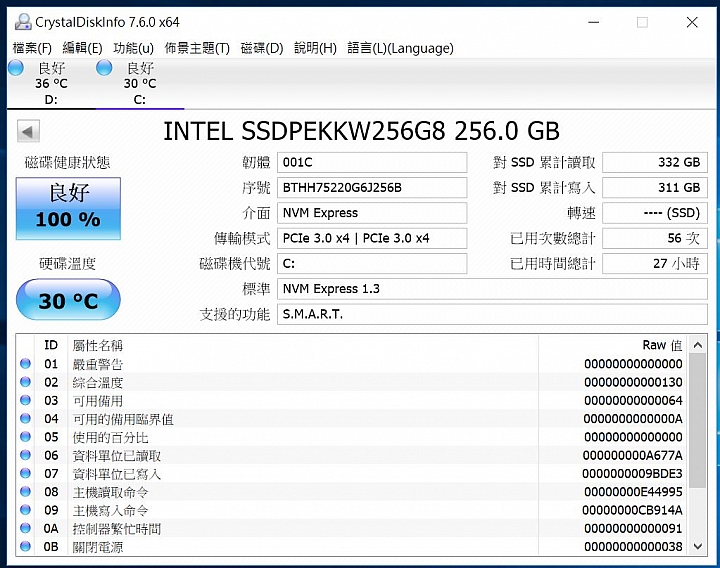Click the Raw 值 column header
The width and height of the screenshot is (720, 568).
(x=614, y=345)
